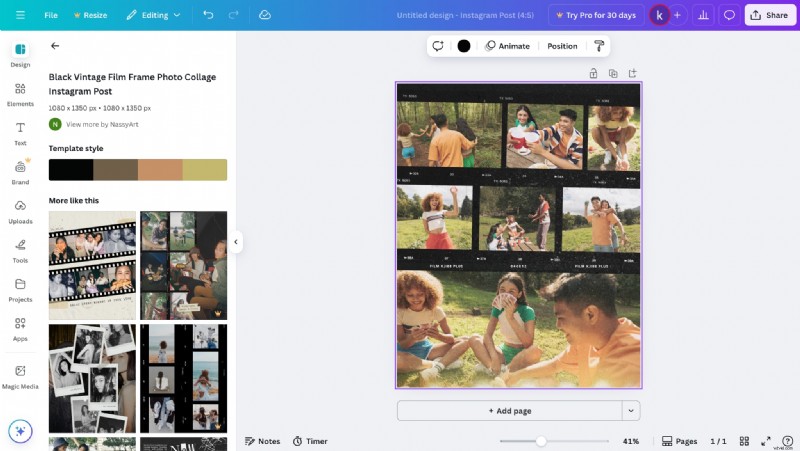Open the Magic Media app

tap(20, 377)
